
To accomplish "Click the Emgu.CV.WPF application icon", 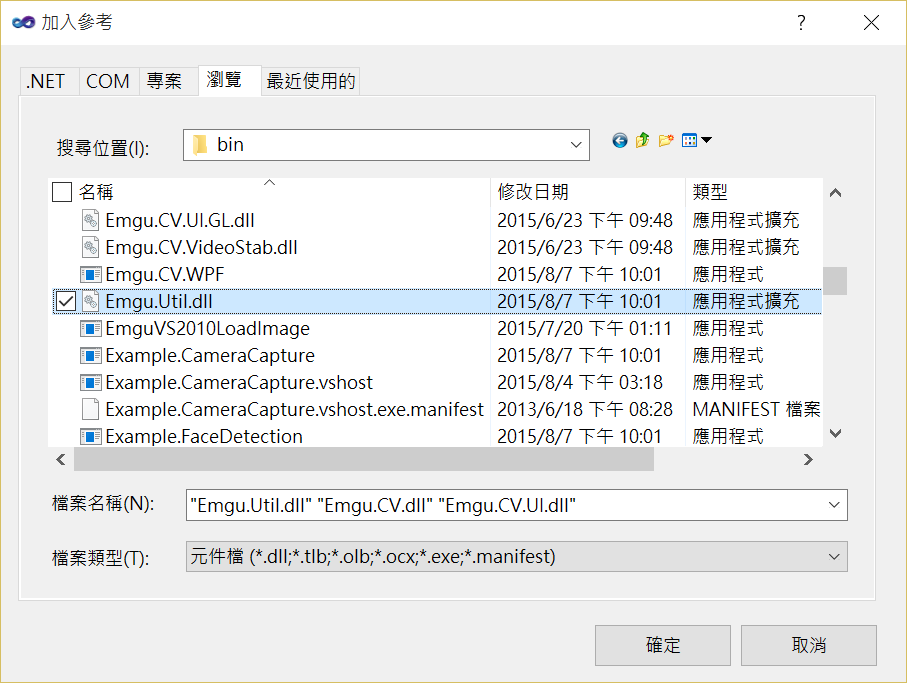I will click(x=90, y=274).
